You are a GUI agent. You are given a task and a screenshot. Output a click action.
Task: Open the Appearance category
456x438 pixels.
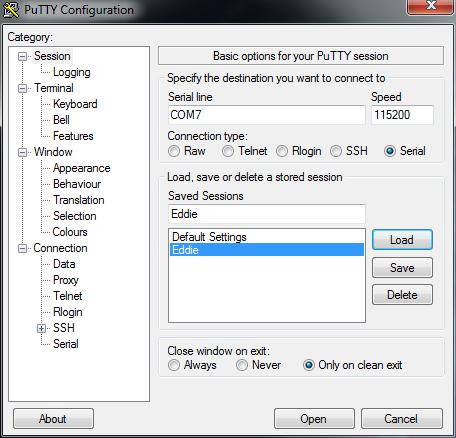point(82,168)
